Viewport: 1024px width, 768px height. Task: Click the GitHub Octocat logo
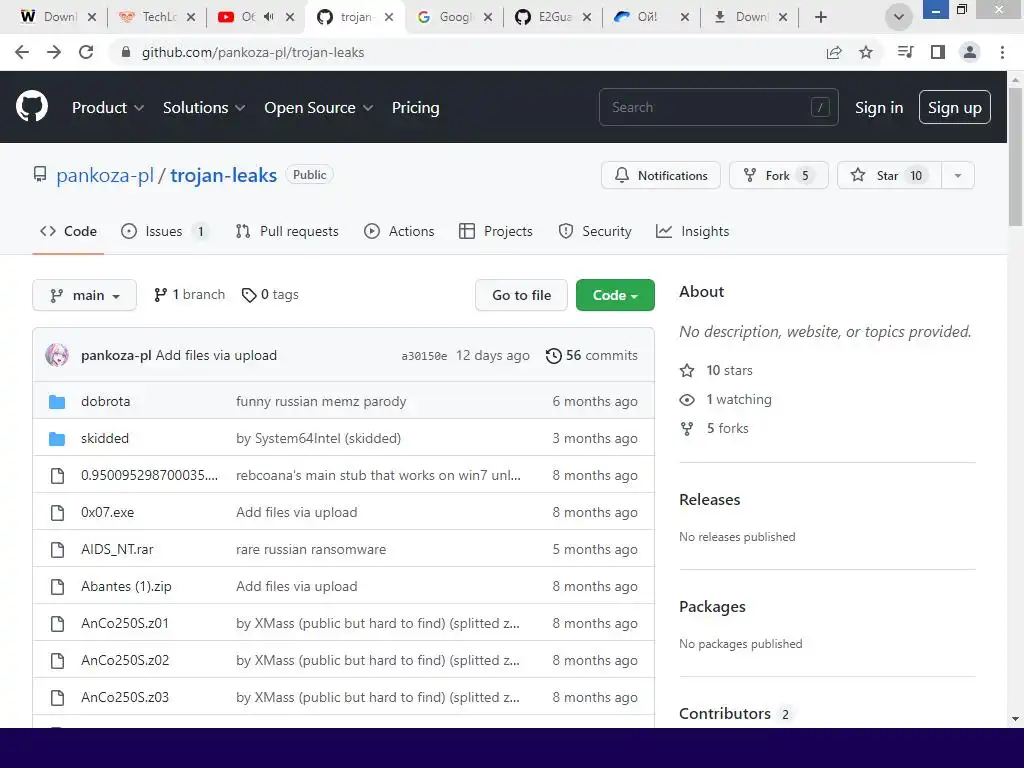32,107
